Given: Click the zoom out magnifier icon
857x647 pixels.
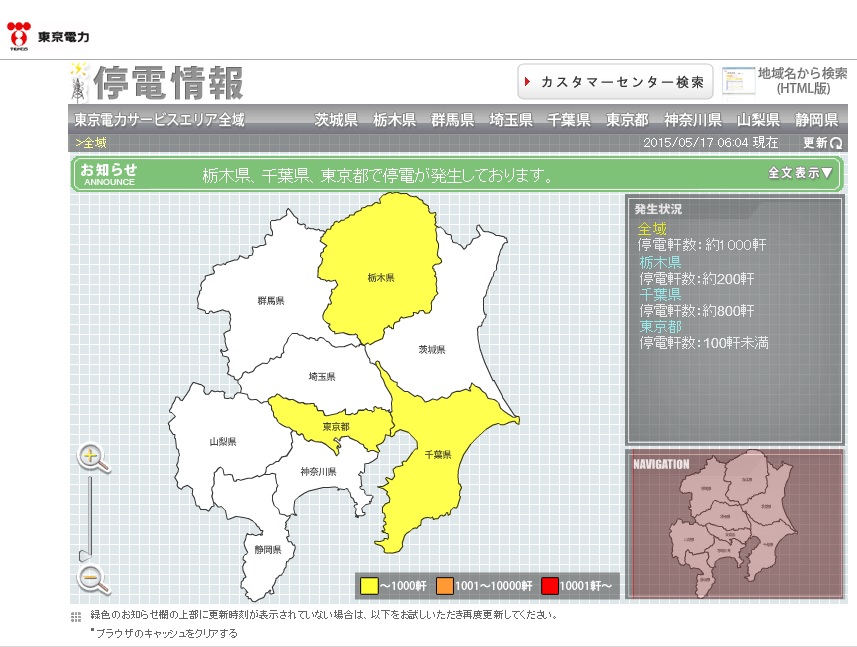Looking at the screenshot, I should tap(93, 578).
